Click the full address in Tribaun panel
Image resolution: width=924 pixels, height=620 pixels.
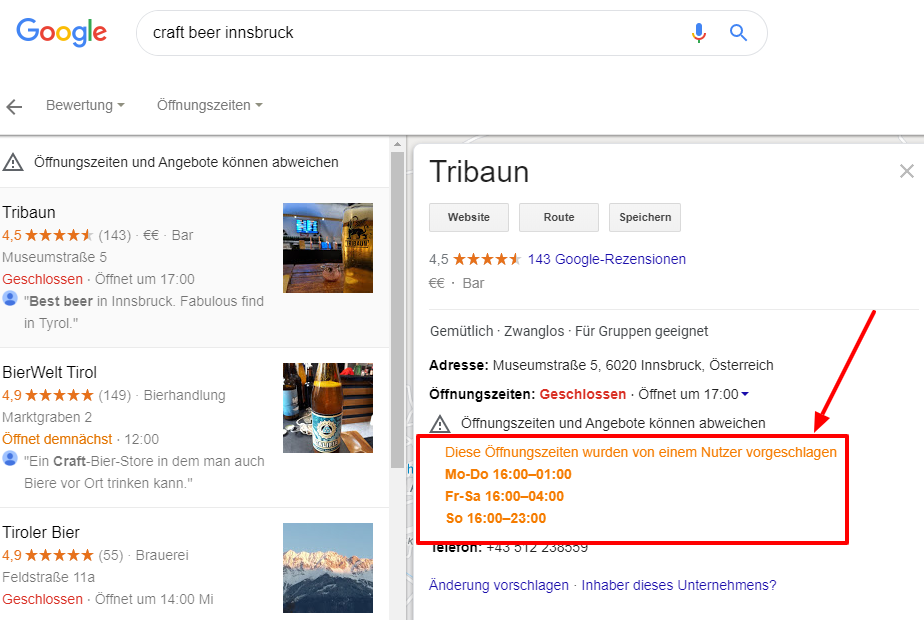[633, 365]
